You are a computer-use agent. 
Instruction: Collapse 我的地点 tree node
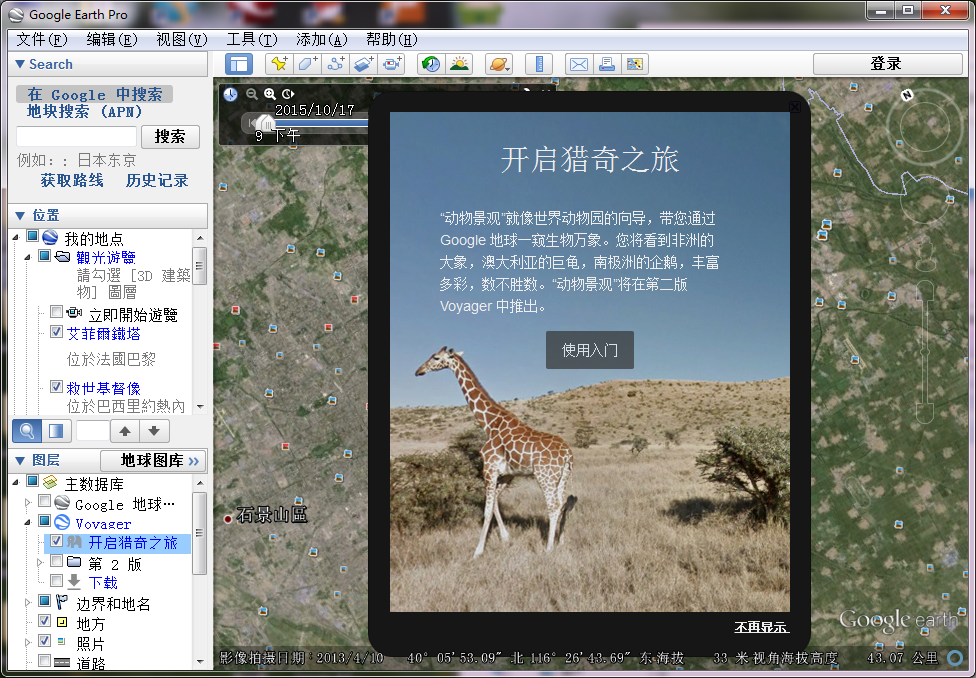[x=16, y=237]
